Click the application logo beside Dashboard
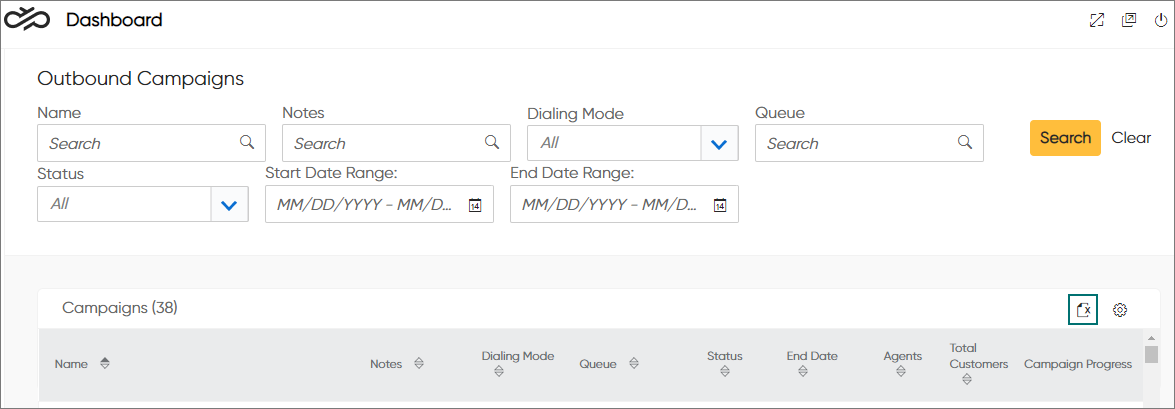This screenshot has height=409, width=1175. (x=27, y=20)
